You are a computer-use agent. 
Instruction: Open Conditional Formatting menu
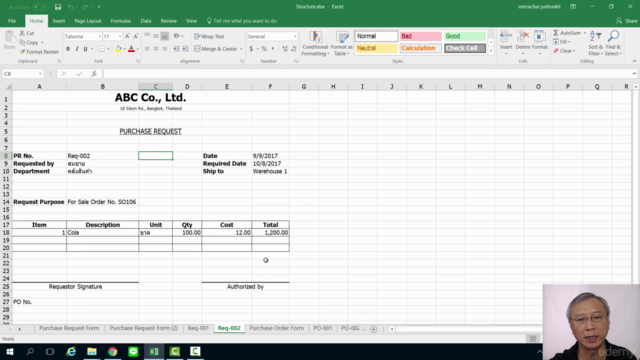(x=315, y=43)
